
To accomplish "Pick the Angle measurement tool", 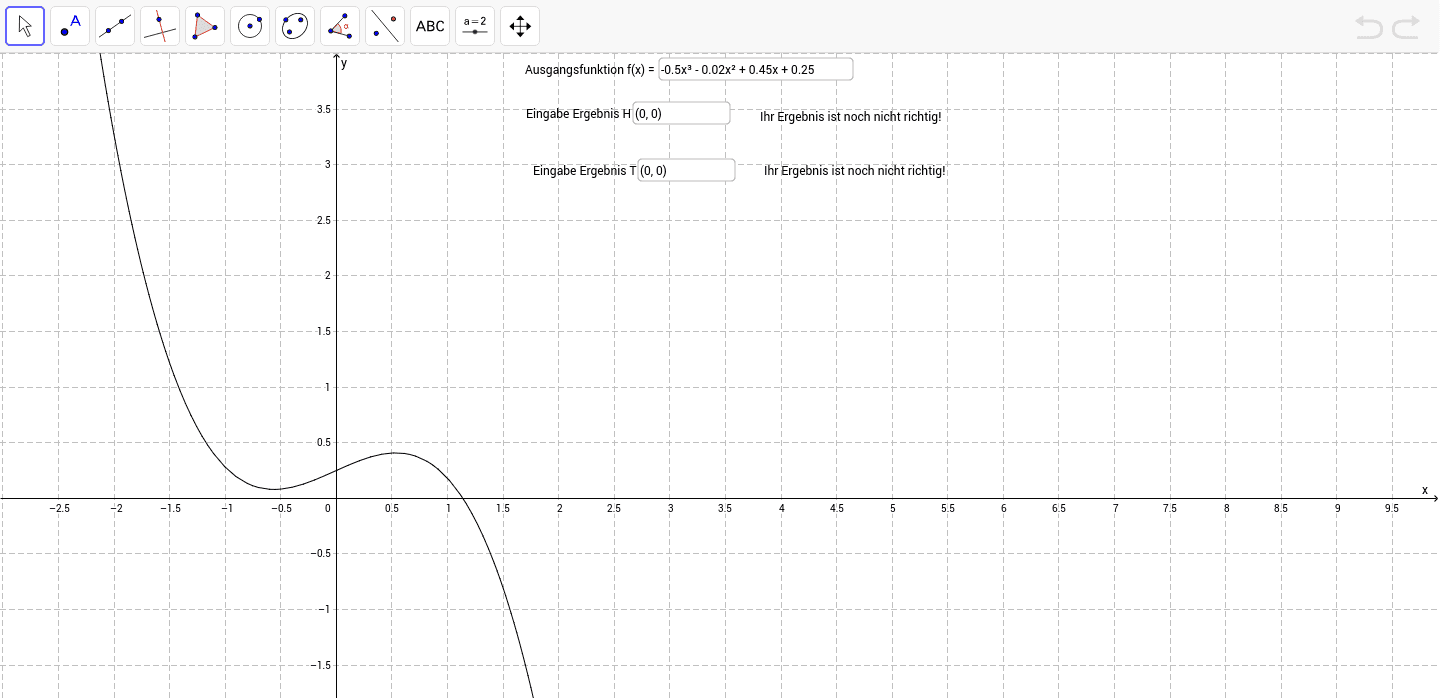I will point(340,26).
